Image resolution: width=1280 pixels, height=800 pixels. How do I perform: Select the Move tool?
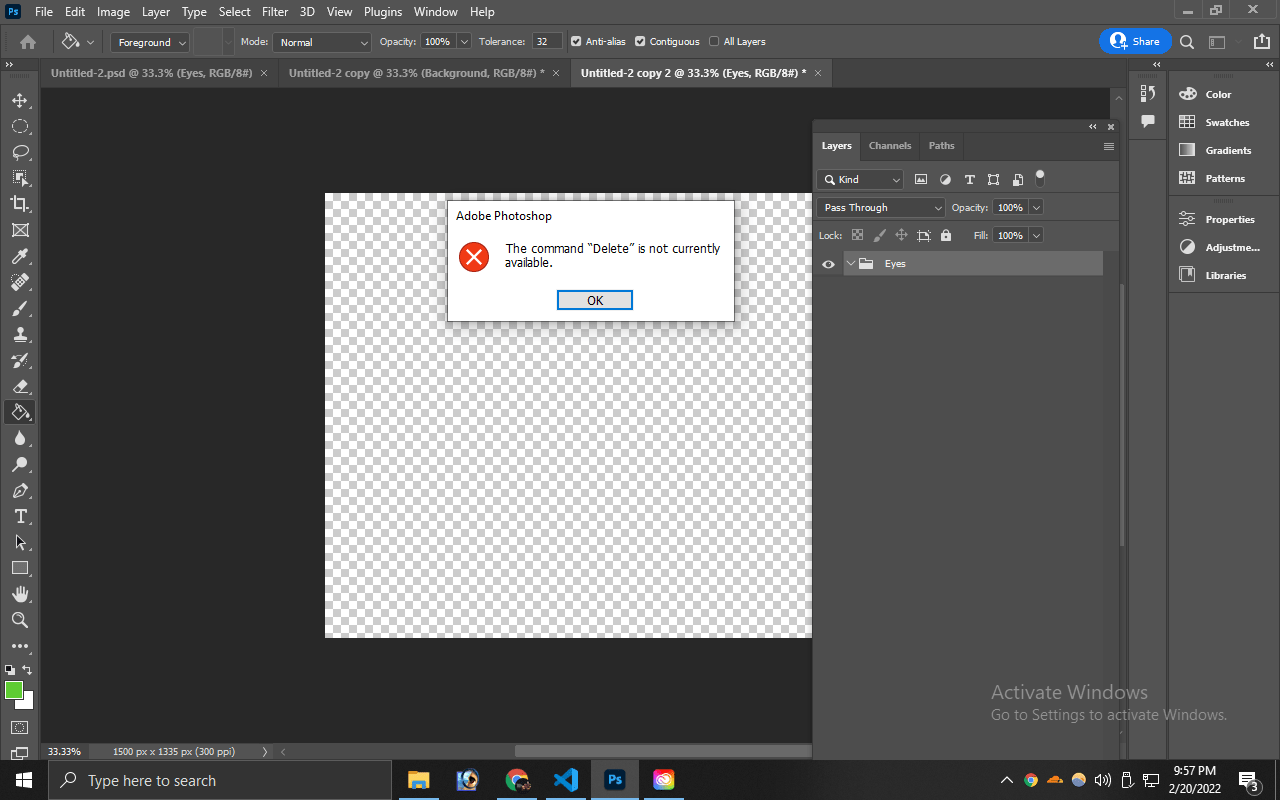20,100
